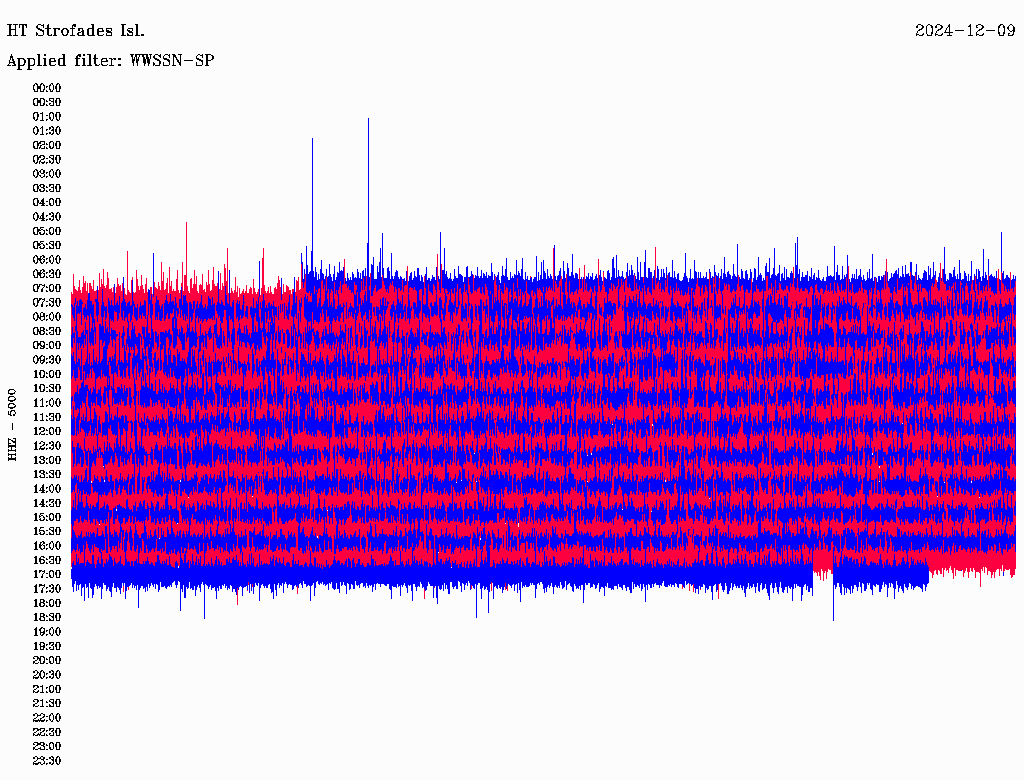1024x780 pixels.
Task: Click the 08:30 time label
Action: 47,331
